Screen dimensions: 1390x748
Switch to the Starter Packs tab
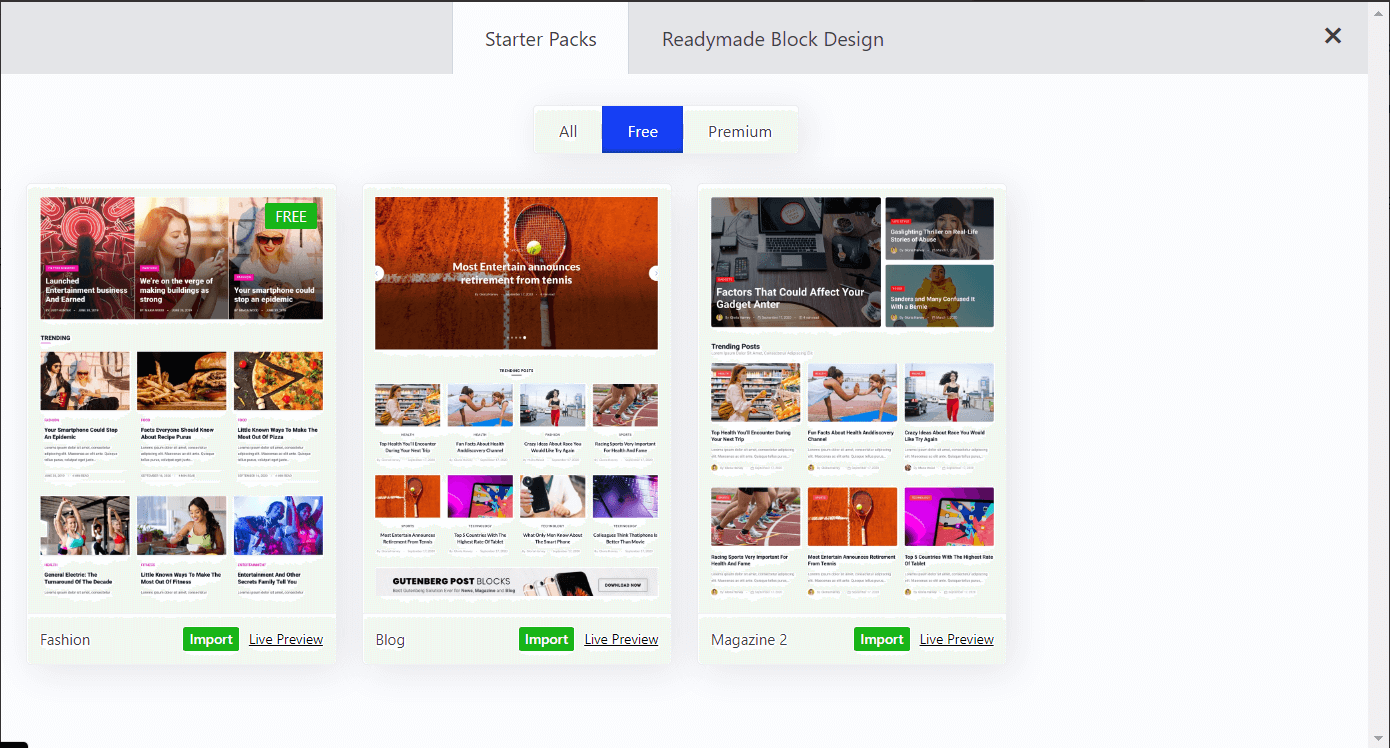tap(540, 40)
